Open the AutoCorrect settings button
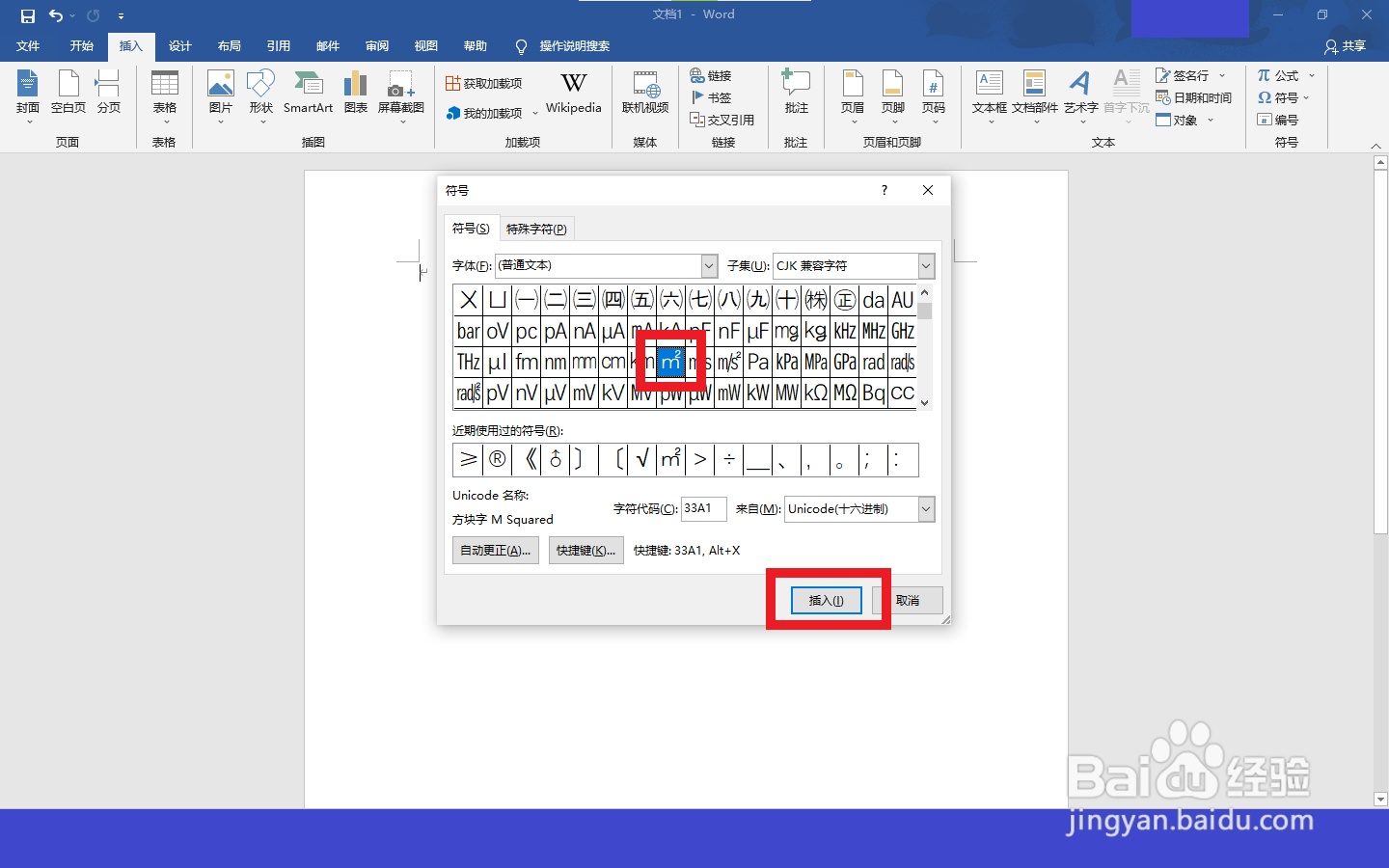The height and width of the screenshot is (868, 1389). pyautogui.click(x=496, y=551)
